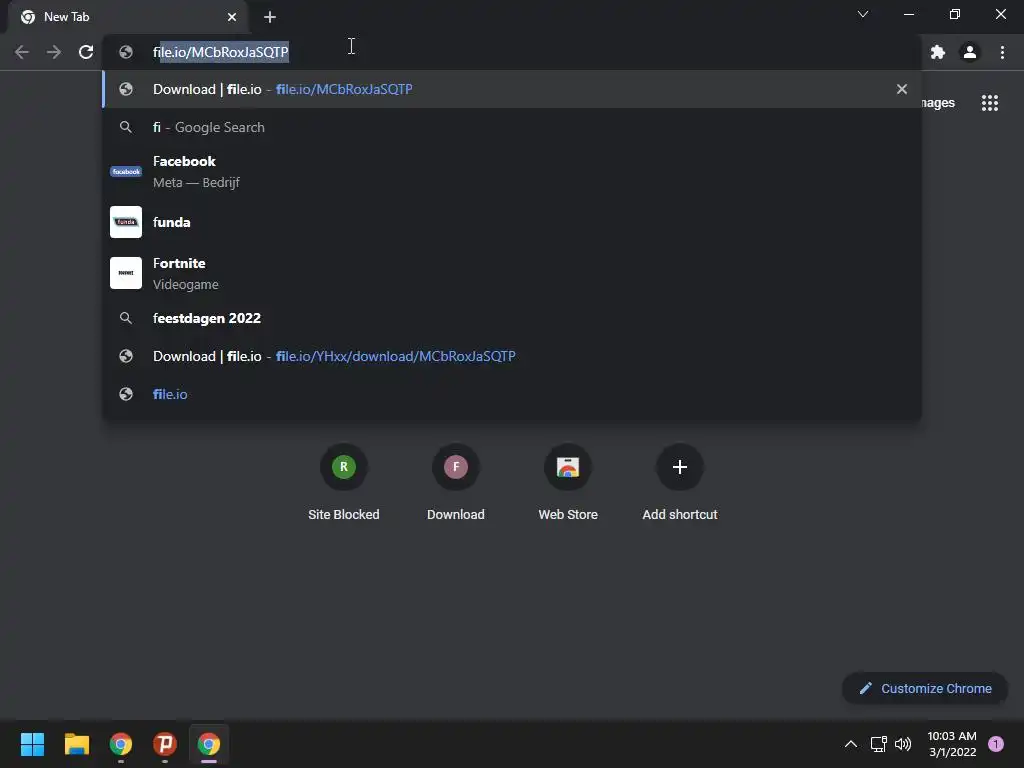Click the browser forward arrow

point(54,52)
